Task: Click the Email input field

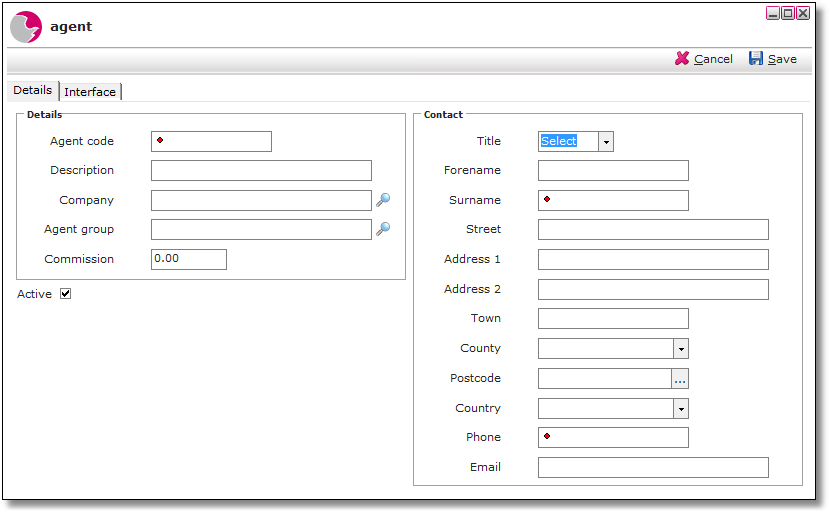Action: click(x=653, y=468)
